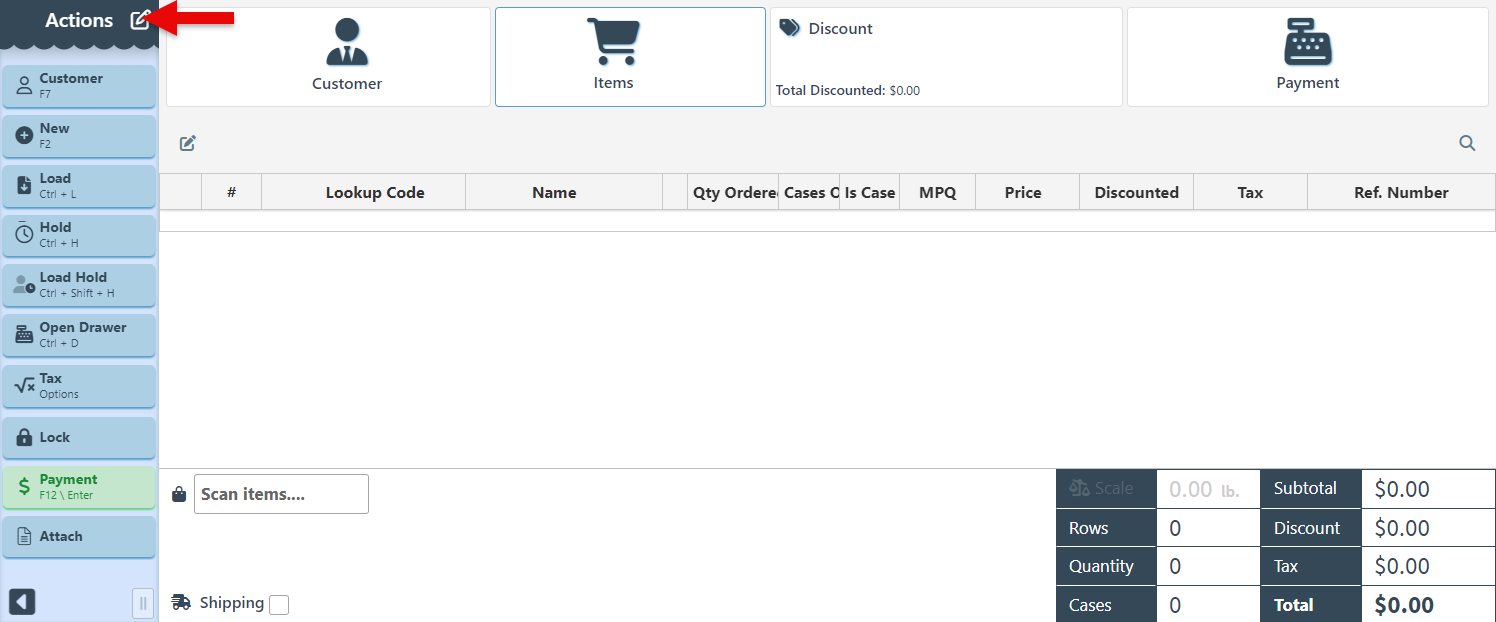Click the Scan items input field
Viewport: 1496px width, 622px height.
tap(281, 494)
